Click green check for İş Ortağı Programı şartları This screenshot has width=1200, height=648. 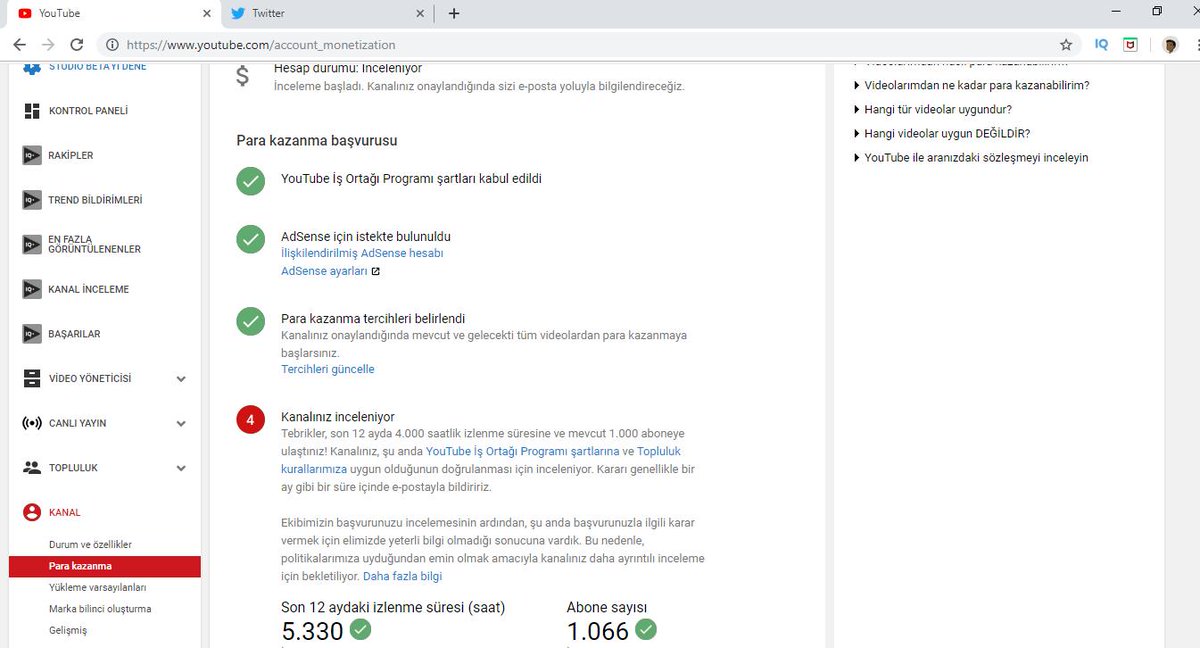pyautogui.click(x=250, y=181)
